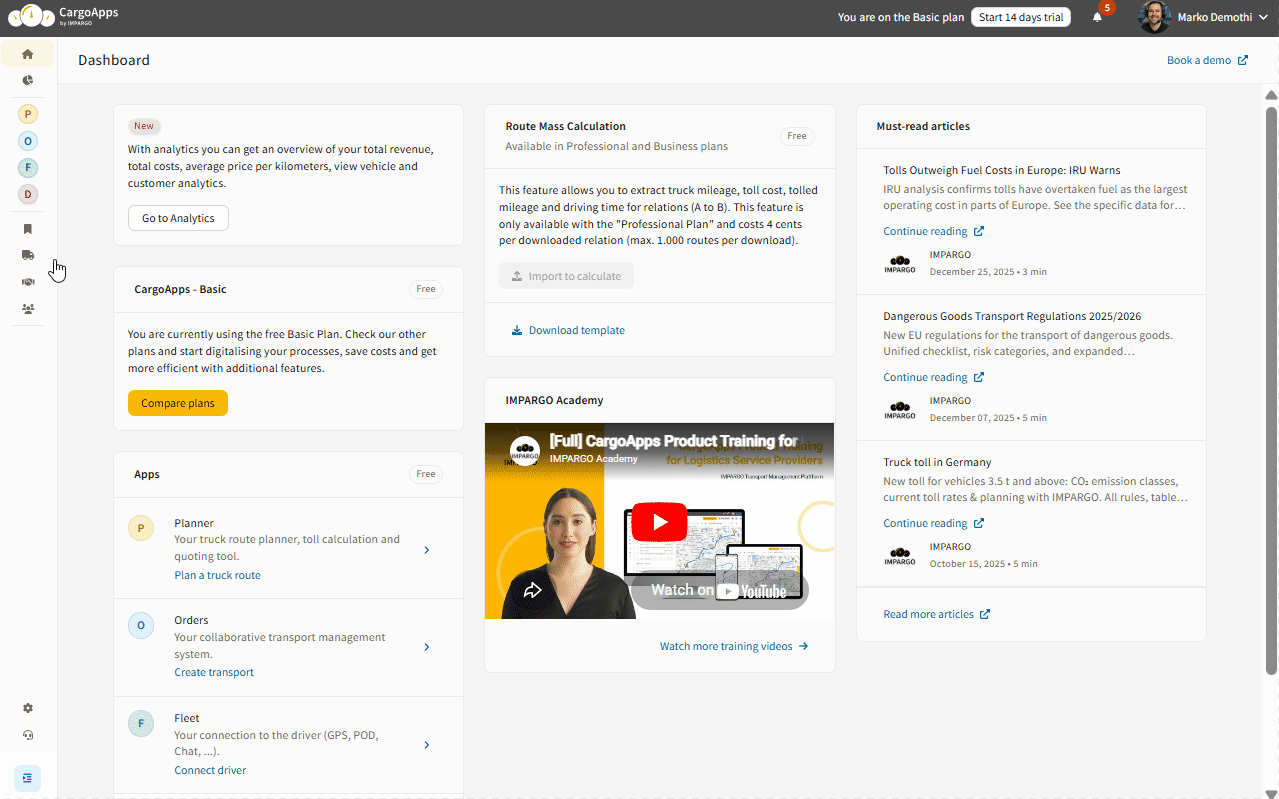Open support via the headset sidebar icon
The height and width of the screenshot is (799, 1279).
pyautogui.click(x=28, y=735)
